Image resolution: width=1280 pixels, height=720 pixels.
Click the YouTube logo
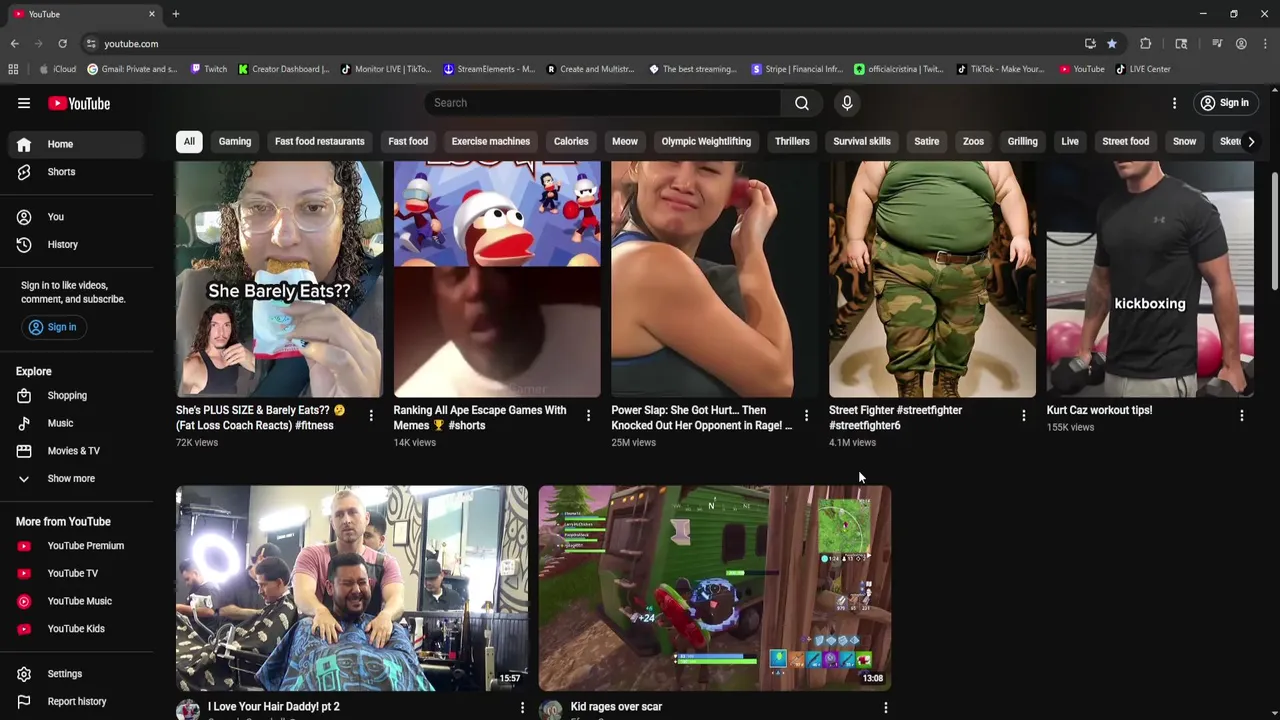[79, 103]
